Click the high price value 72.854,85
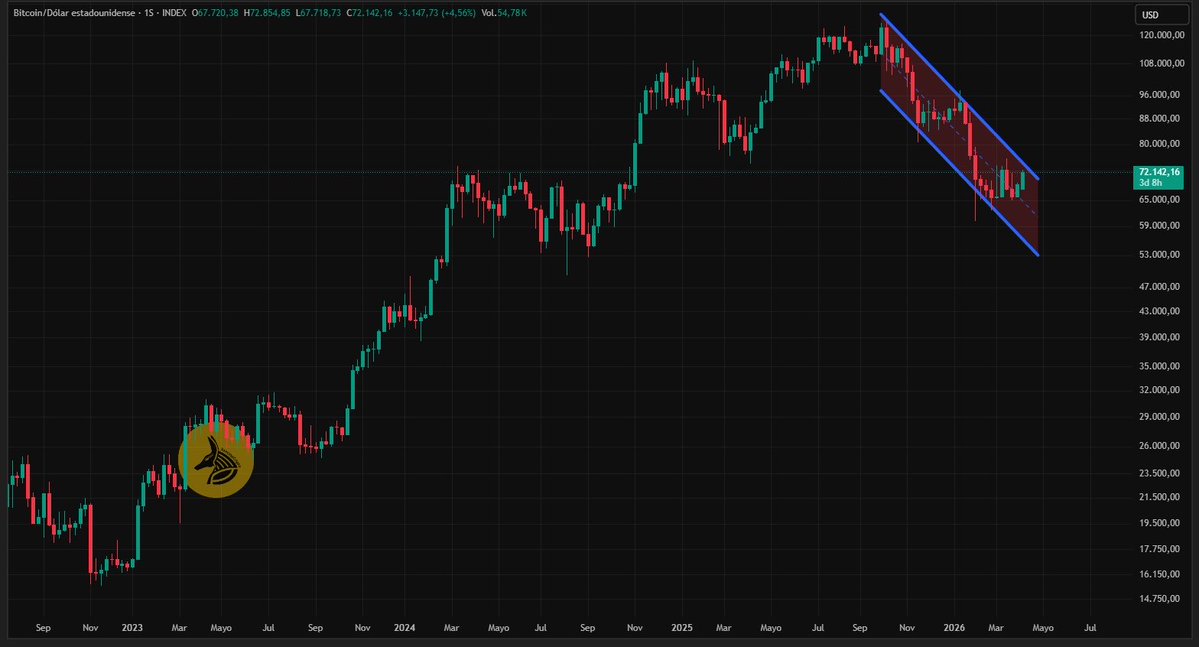Image resolution: width=1199 pixels, height=647 pixels. pyautogui.click(x=268, y=13)
